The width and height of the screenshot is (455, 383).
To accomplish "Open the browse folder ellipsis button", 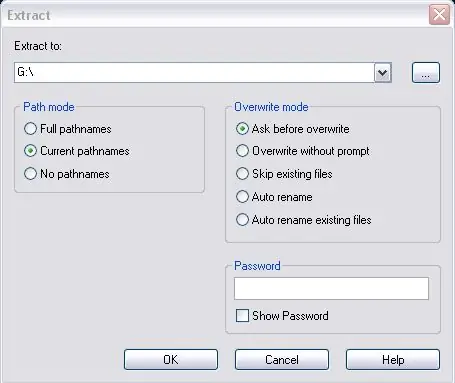I will click(x=426, y=72).
